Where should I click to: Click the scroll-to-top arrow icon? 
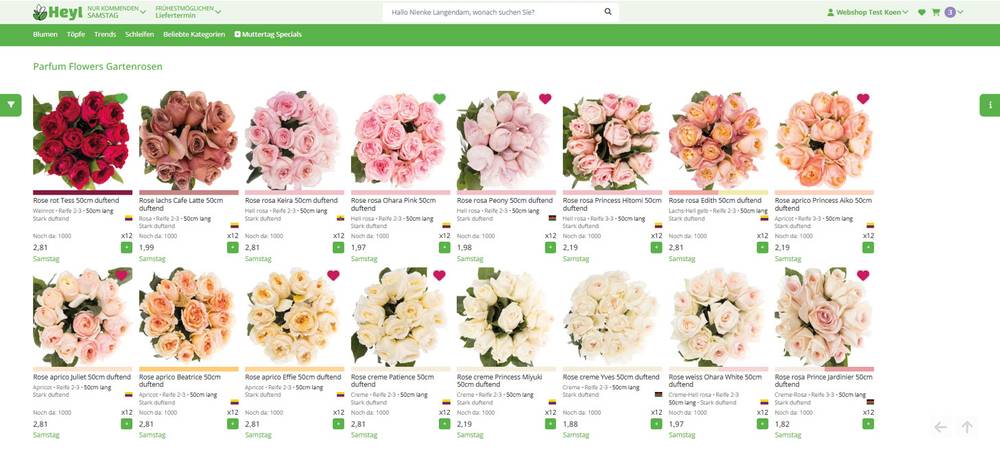[967, 427]
